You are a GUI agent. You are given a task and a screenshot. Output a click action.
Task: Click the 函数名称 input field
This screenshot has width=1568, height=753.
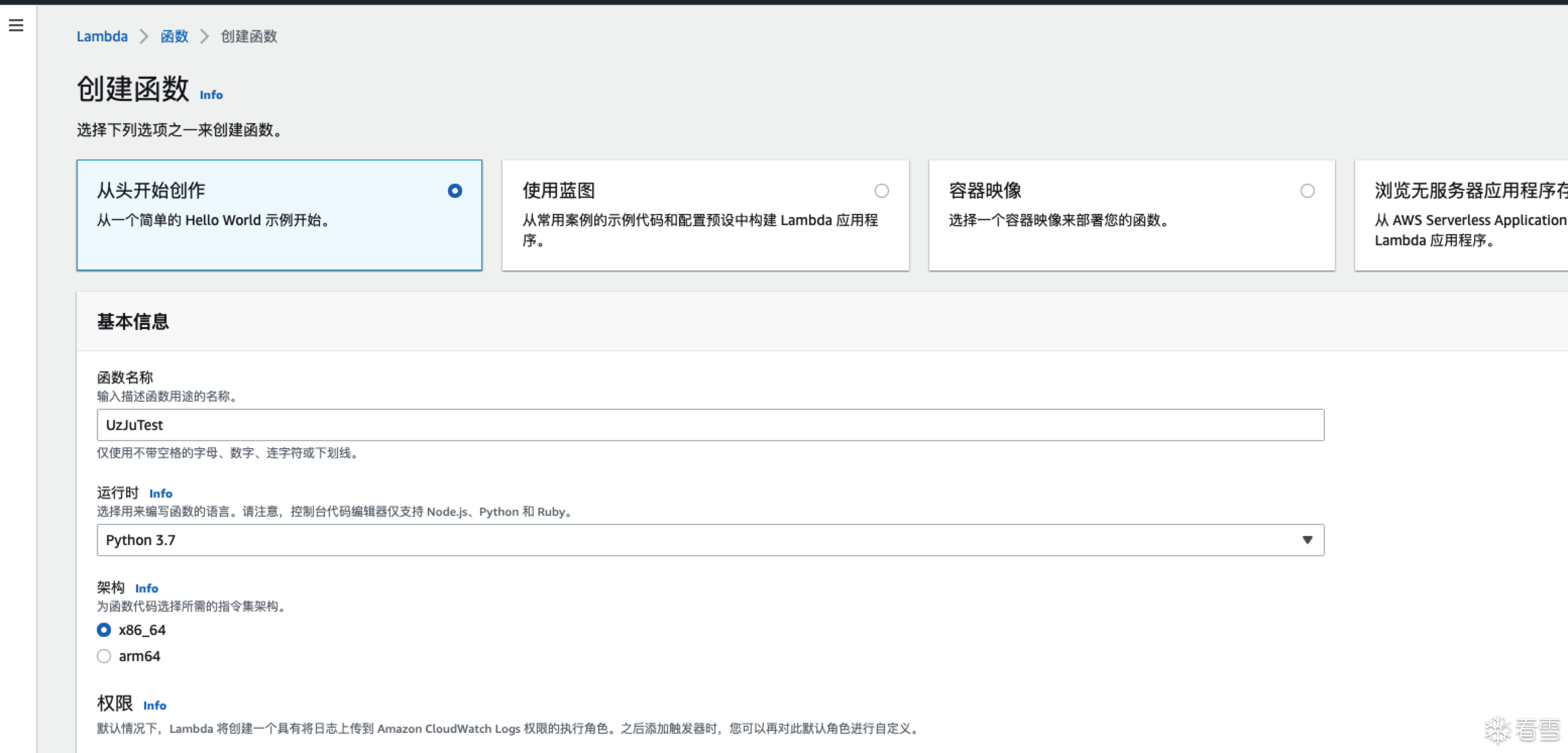710,425
